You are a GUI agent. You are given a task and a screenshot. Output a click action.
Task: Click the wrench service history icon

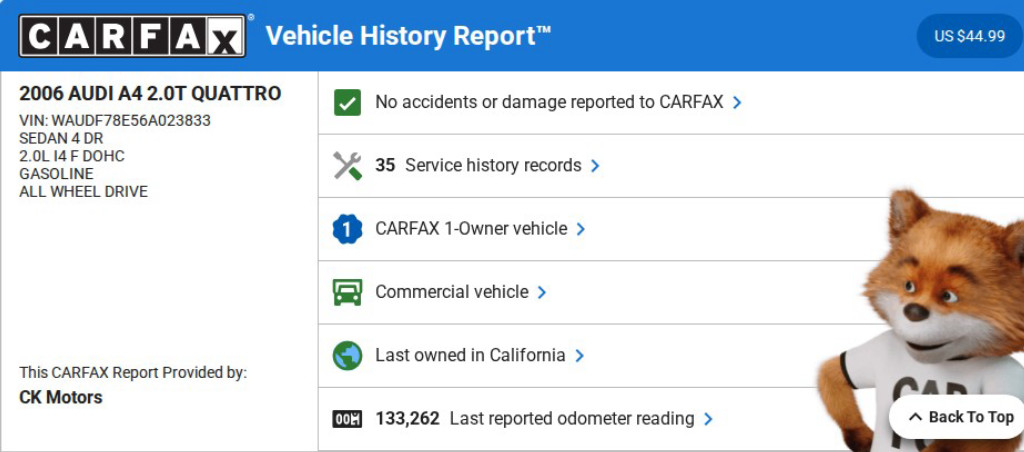point(347,165)
